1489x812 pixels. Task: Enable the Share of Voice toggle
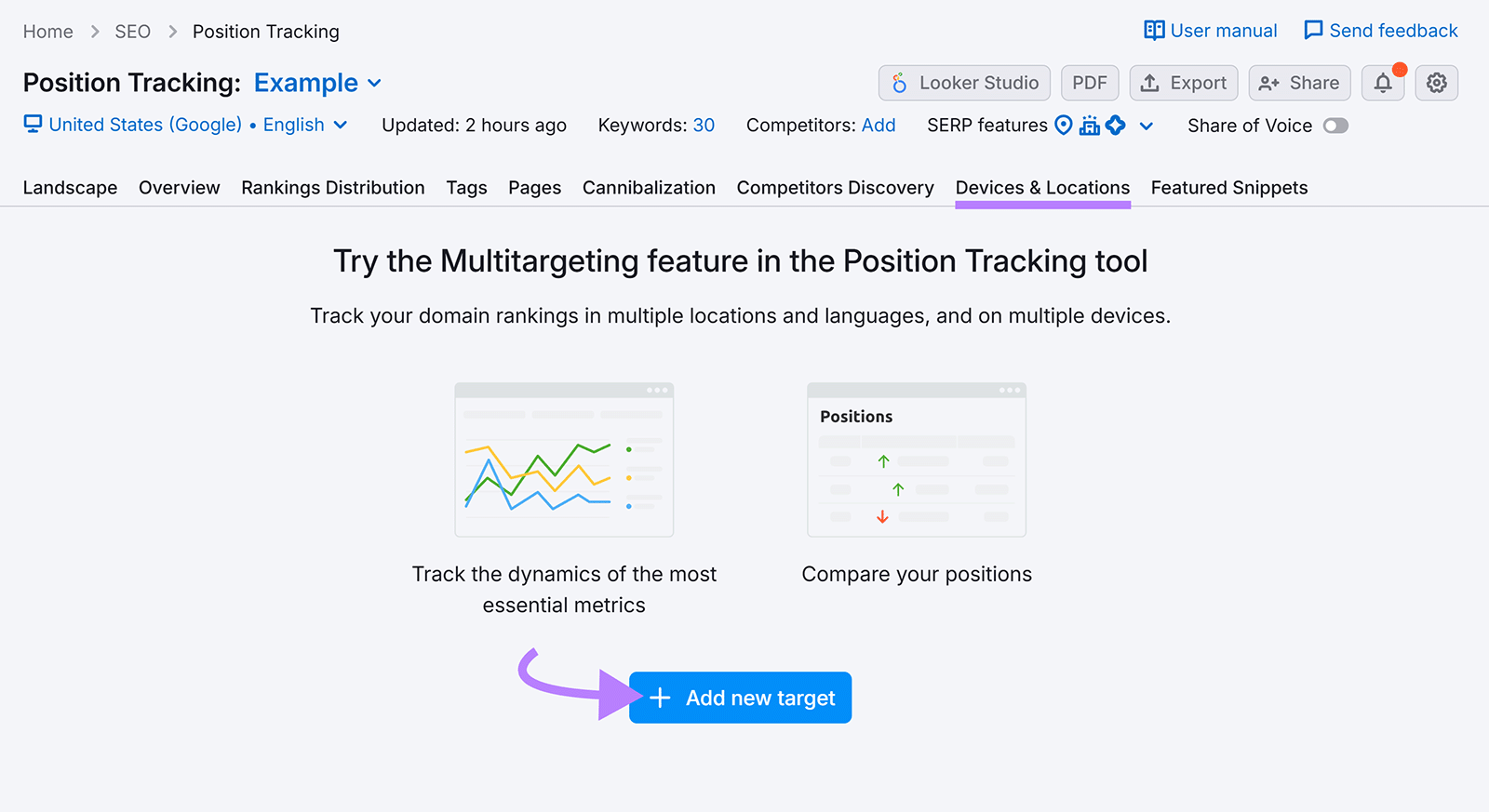pyautogui.click(x=1335, y=126)
